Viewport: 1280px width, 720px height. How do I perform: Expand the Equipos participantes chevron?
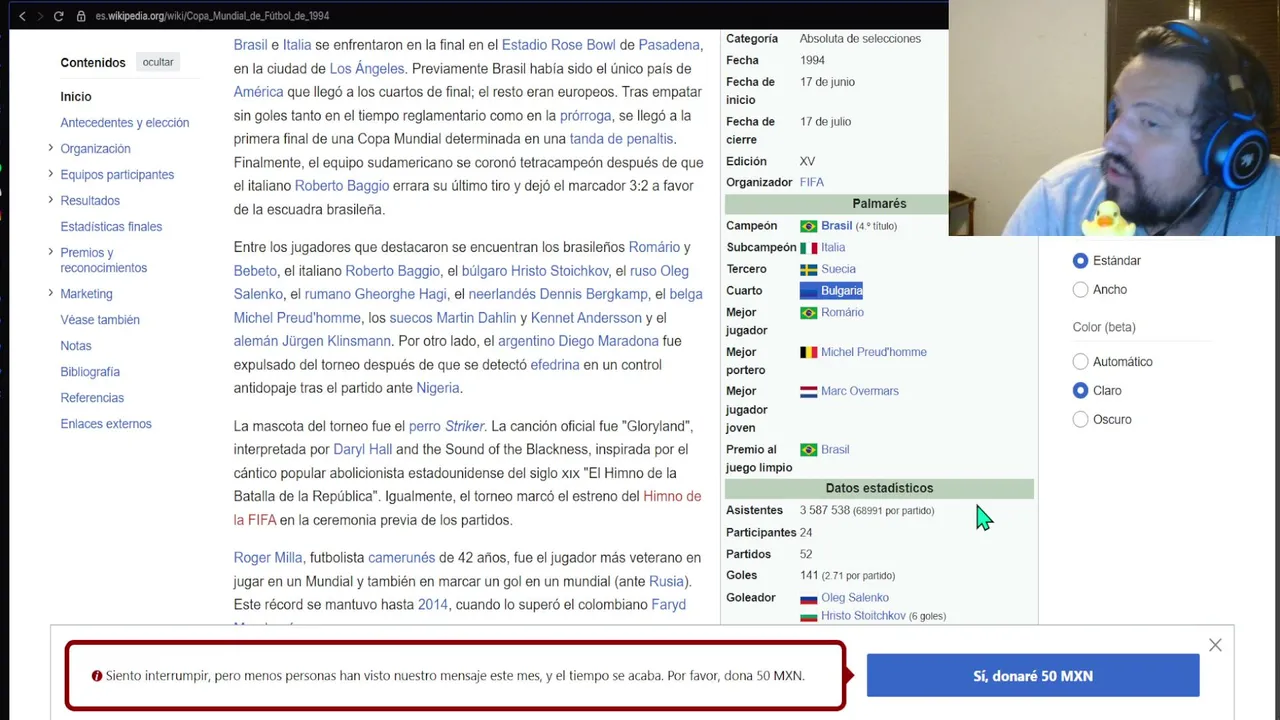(x=50, y=174)
